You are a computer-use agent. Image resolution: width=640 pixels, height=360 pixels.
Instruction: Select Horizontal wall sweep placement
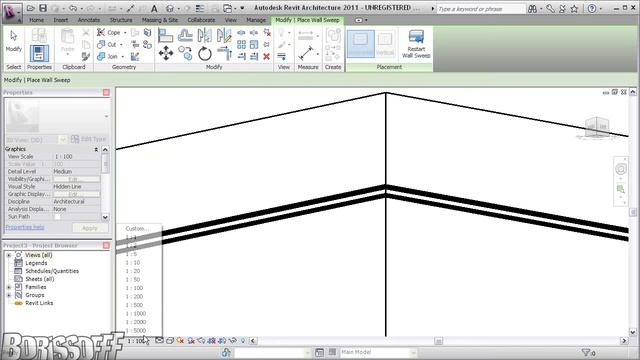360,44
